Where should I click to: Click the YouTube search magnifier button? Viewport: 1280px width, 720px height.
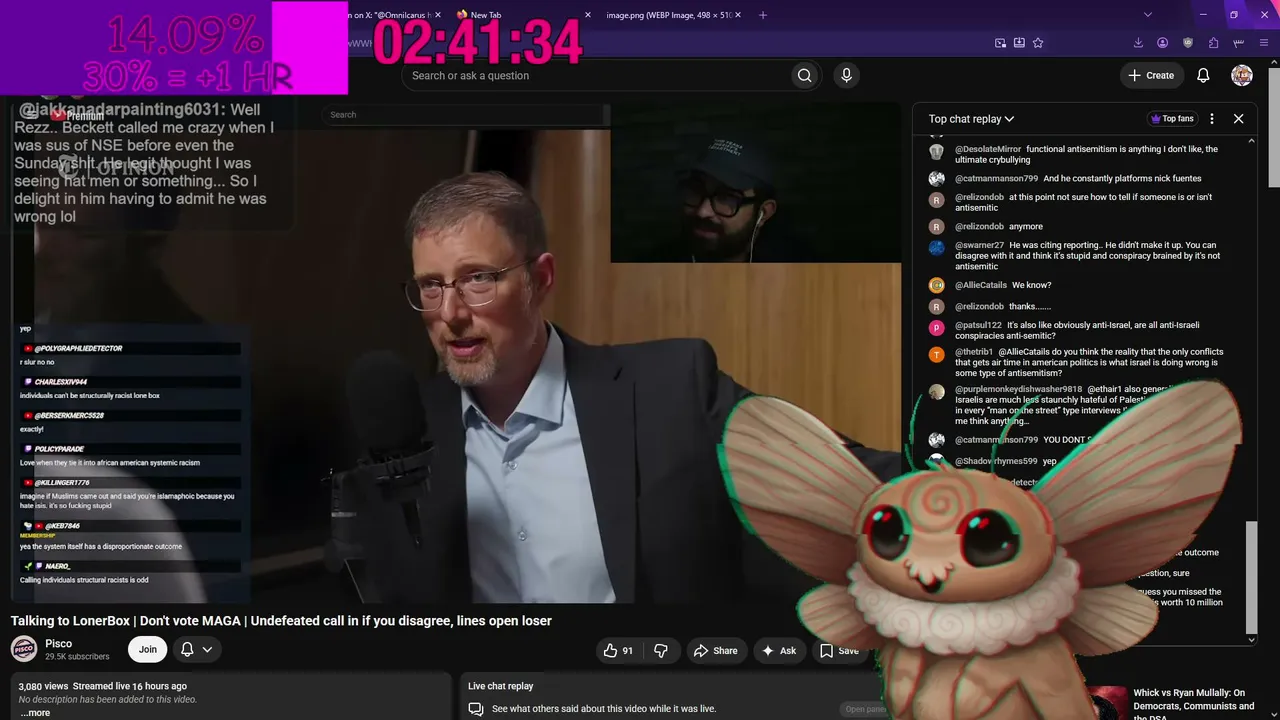coord(804,75)
